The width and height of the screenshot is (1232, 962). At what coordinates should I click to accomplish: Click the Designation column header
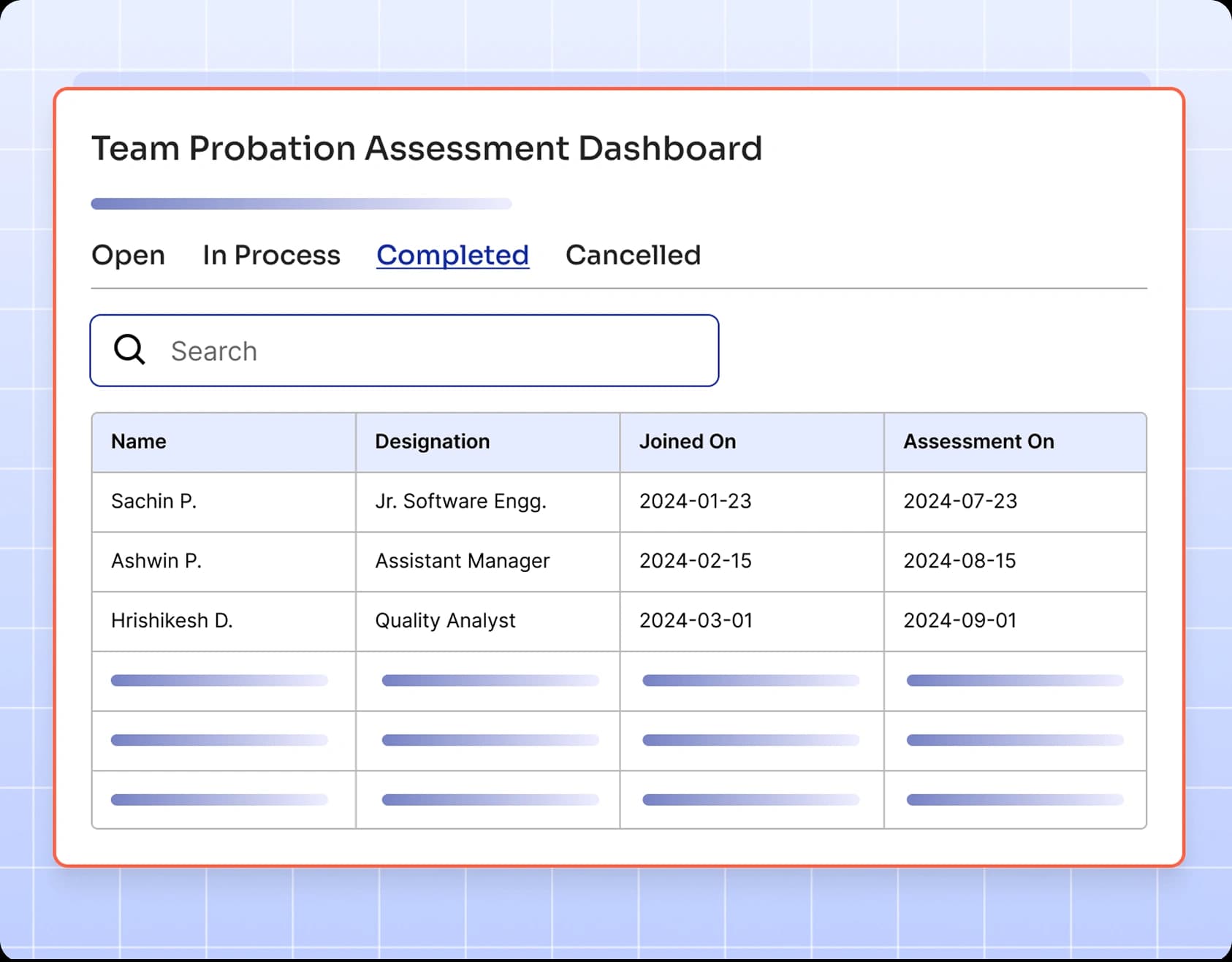pyautogui.click(x=432, y=441)
